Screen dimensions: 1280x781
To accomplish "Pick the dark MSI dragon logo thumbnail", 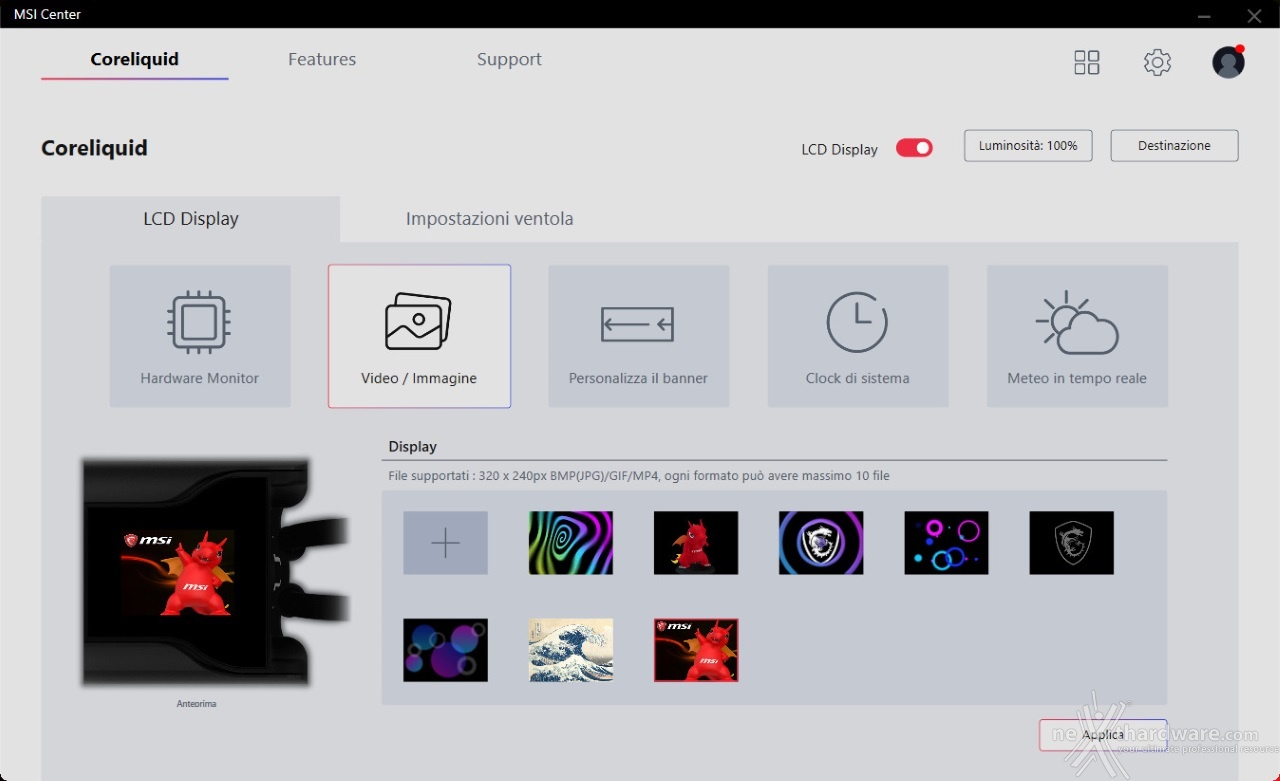I will tap(1071, 543).
